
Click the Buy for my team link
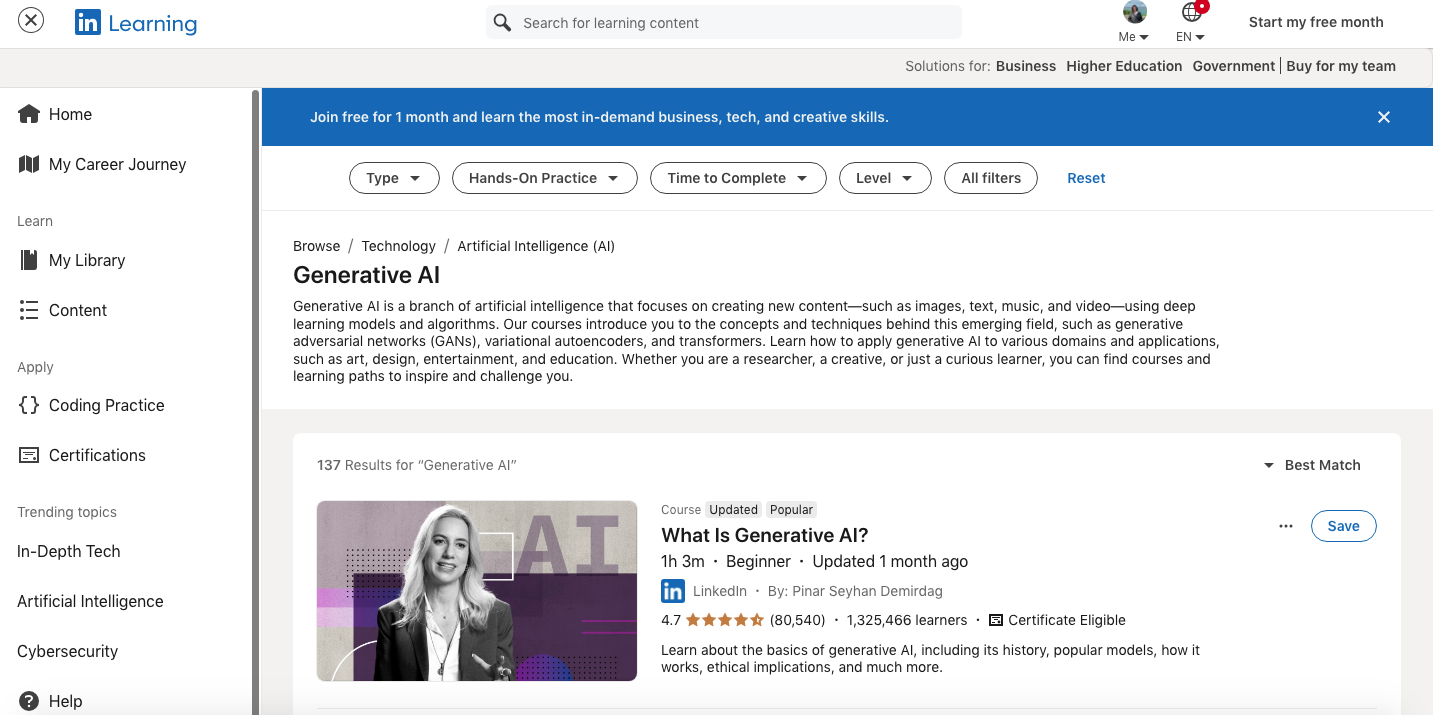click(1341, 66)
